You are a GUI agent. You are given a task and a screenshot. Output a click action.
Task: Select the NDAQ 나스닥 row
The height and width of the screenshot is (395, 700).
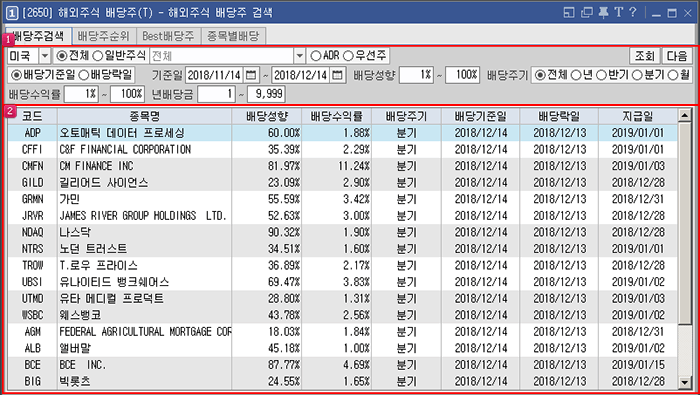coord(342,232)
